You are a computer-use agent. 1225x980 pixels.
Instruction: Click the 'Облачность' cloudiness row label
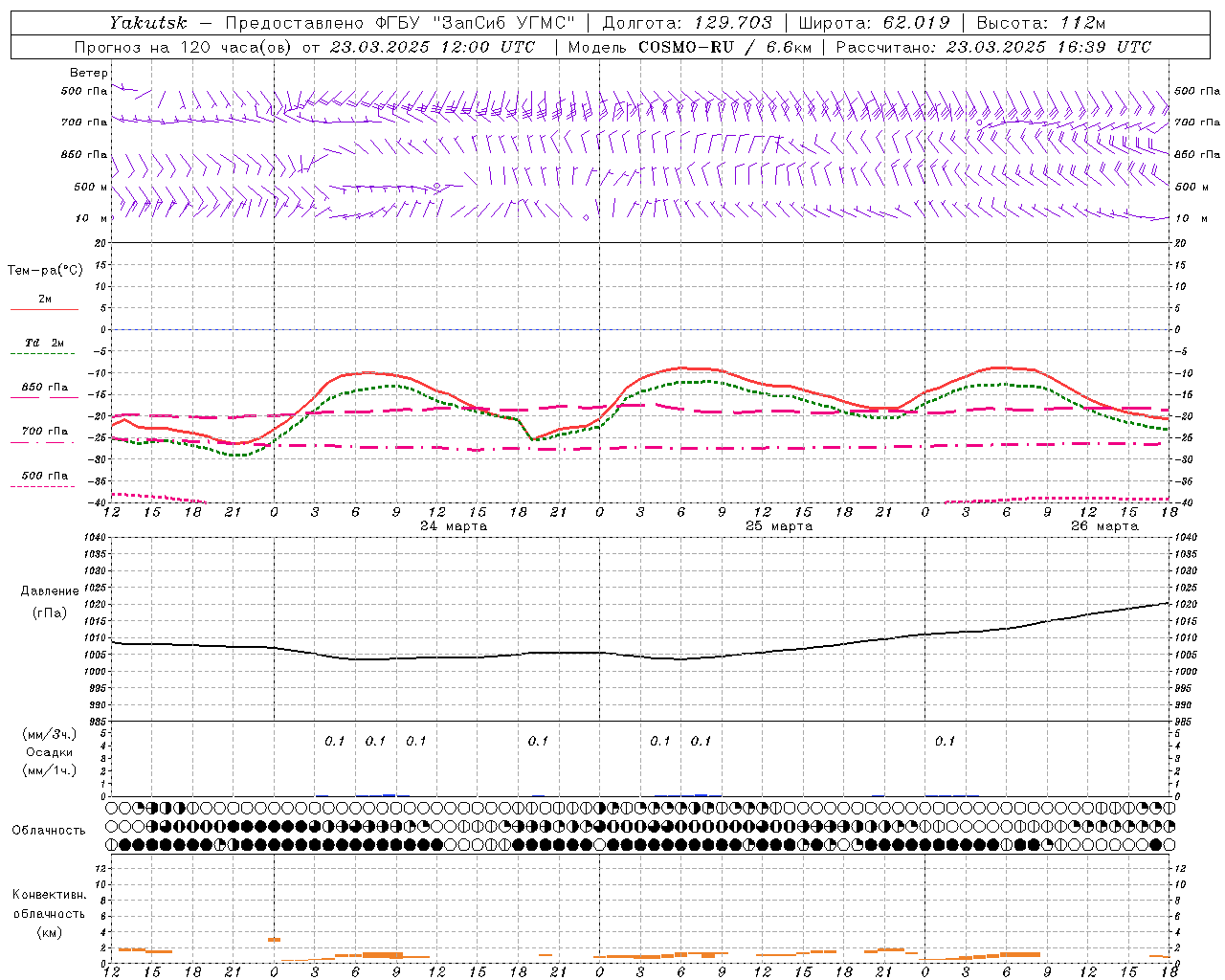pyautogui.click(x=49, y=830)
